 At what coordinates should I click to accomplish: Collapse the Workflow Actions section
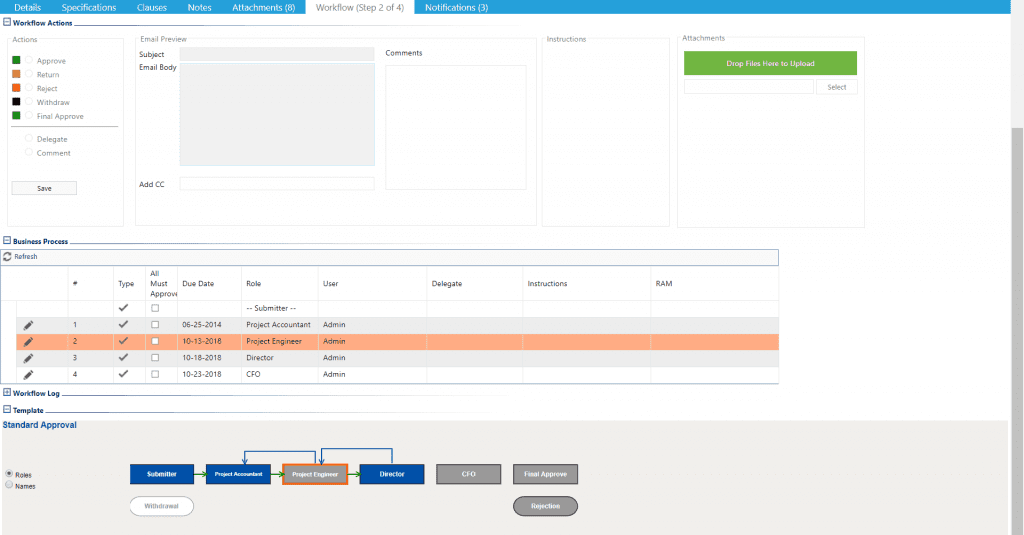pyautogui.click(x=7, y=22)
